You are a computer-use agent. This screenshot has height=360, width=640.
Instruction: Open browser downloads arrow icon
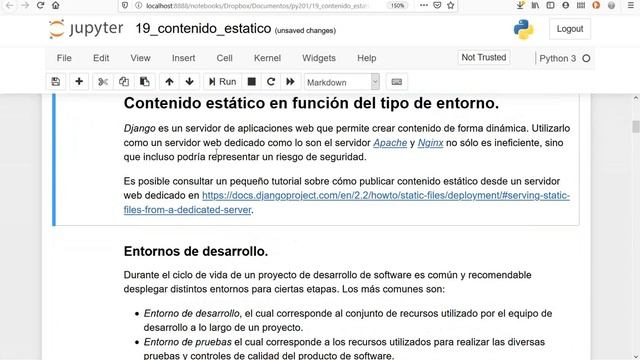(x=520, y=5)
